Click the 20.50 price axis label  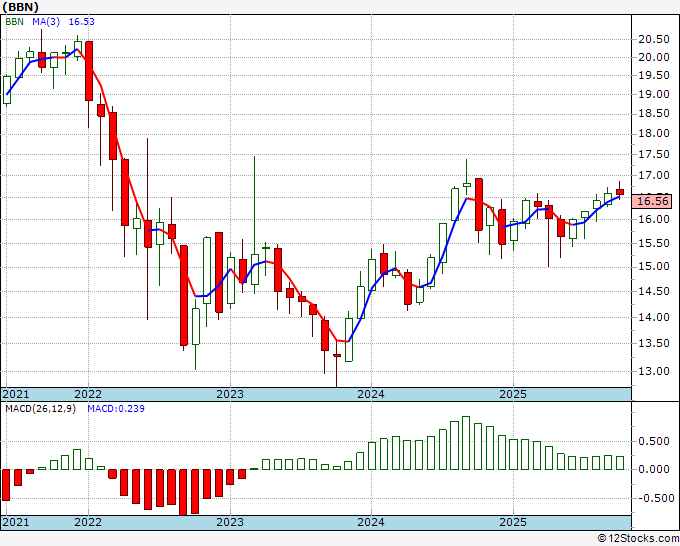(654, 39)
